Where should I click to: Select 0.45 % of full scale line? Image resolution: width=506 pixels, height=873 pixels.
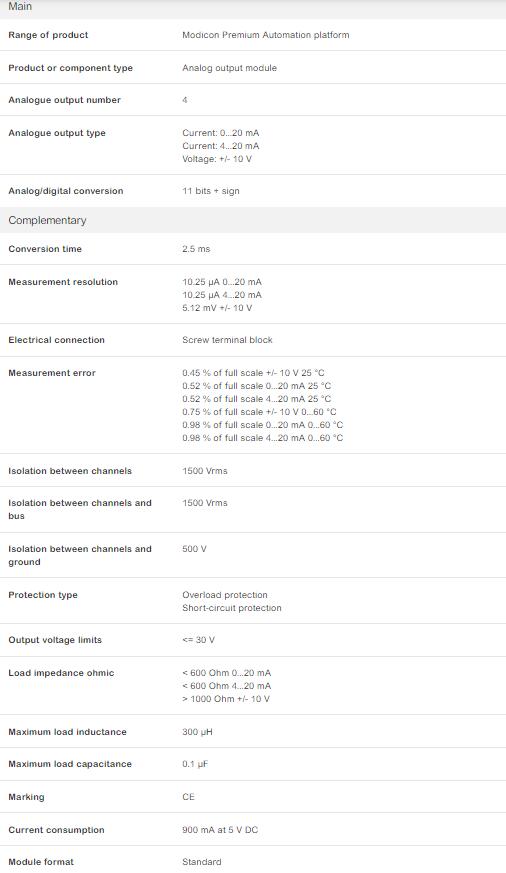253,373
